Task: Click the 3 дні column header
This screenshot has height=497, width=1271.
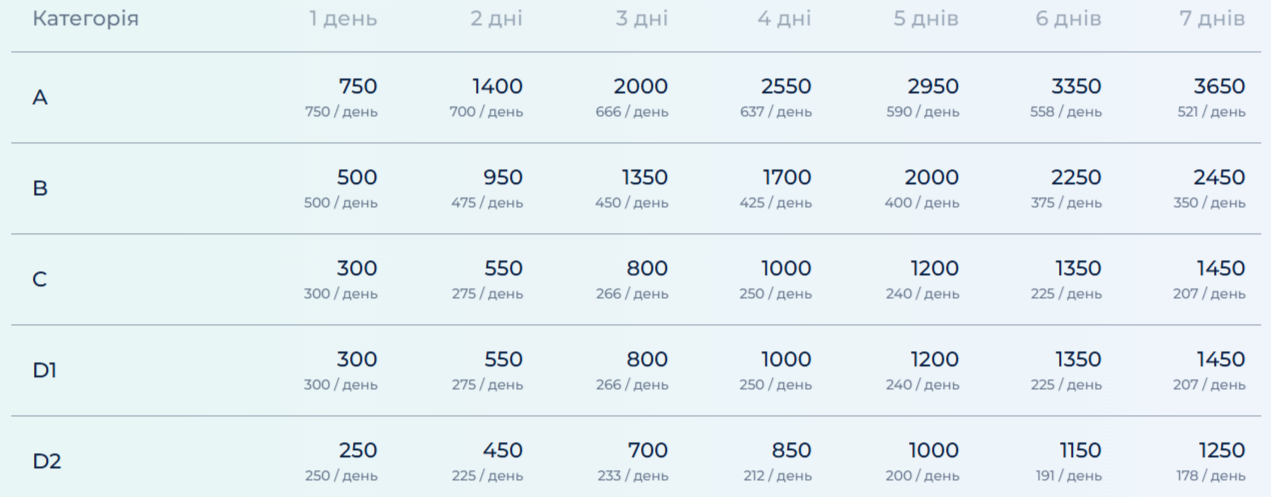Action: click(641, 19)
